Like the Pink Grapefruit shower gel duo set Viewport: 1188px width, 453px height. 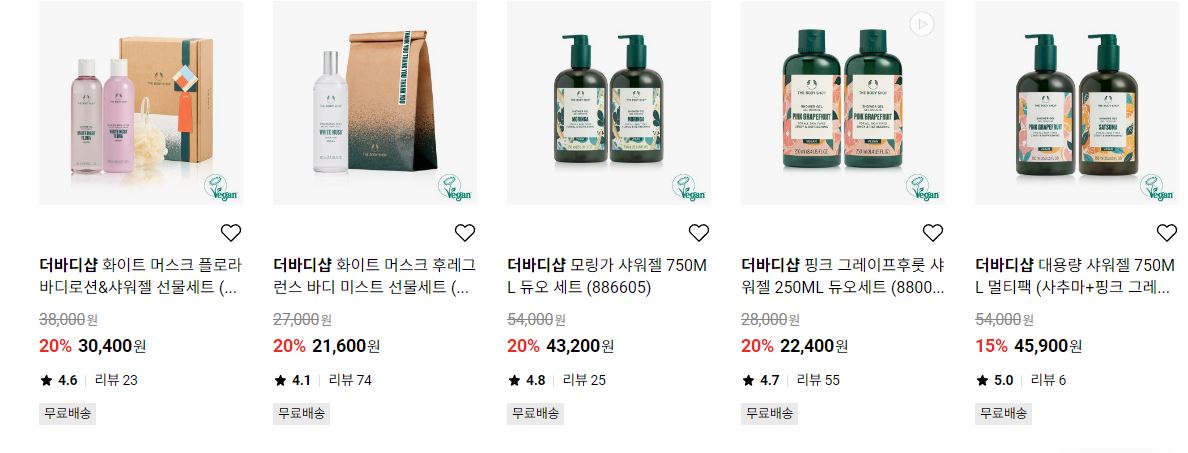point(933,233)
